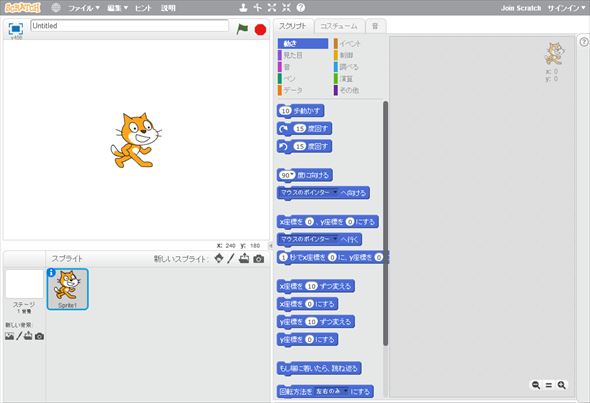Click the もし端に着いたら跳ね返る block

pyautogui.click(x=319, y=368)
